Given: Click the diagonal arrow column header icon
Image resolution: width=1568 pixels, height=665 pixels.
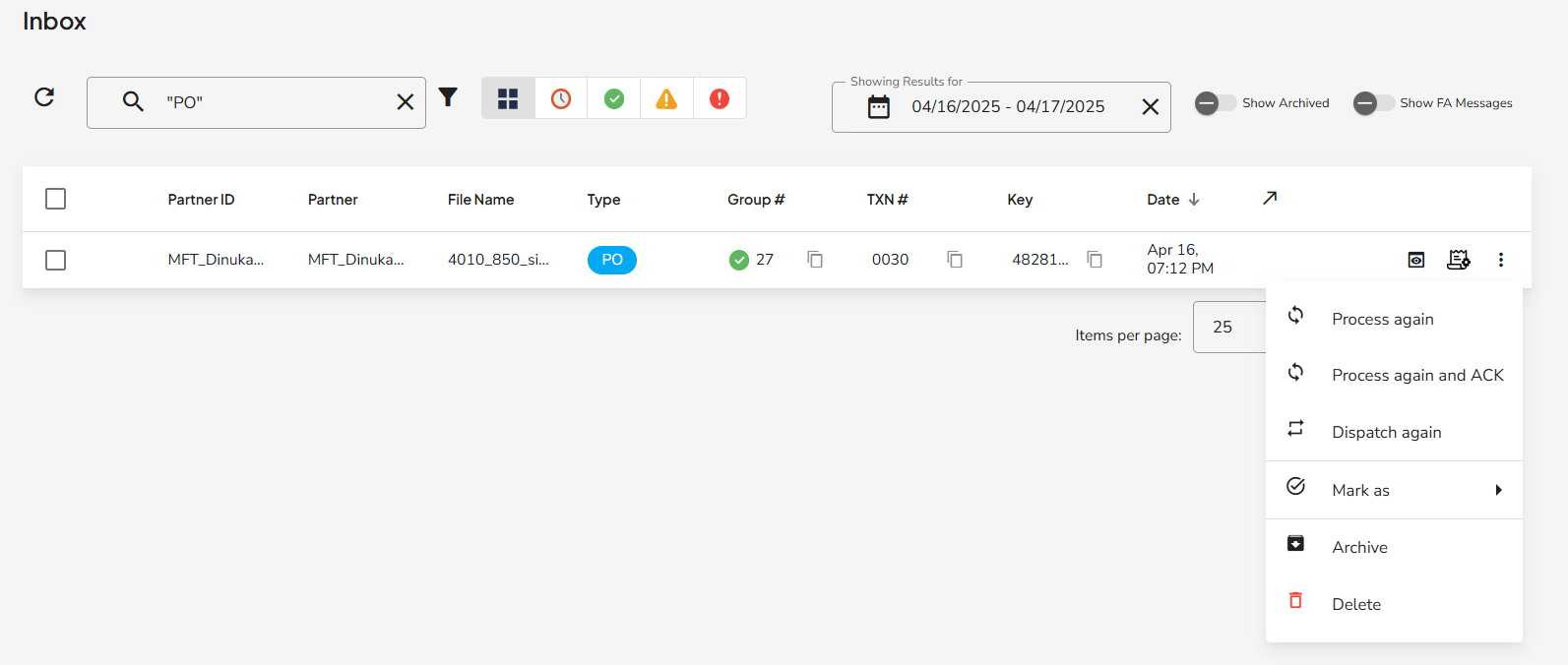Looking at the screenshot, I should [x=1270, y=198].
